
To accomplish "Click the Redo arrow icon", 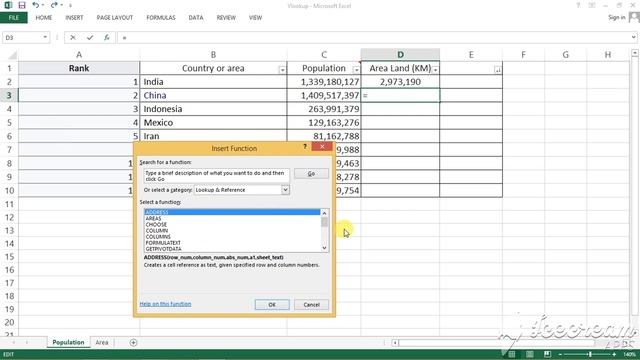I will click(x=54, y=5).
